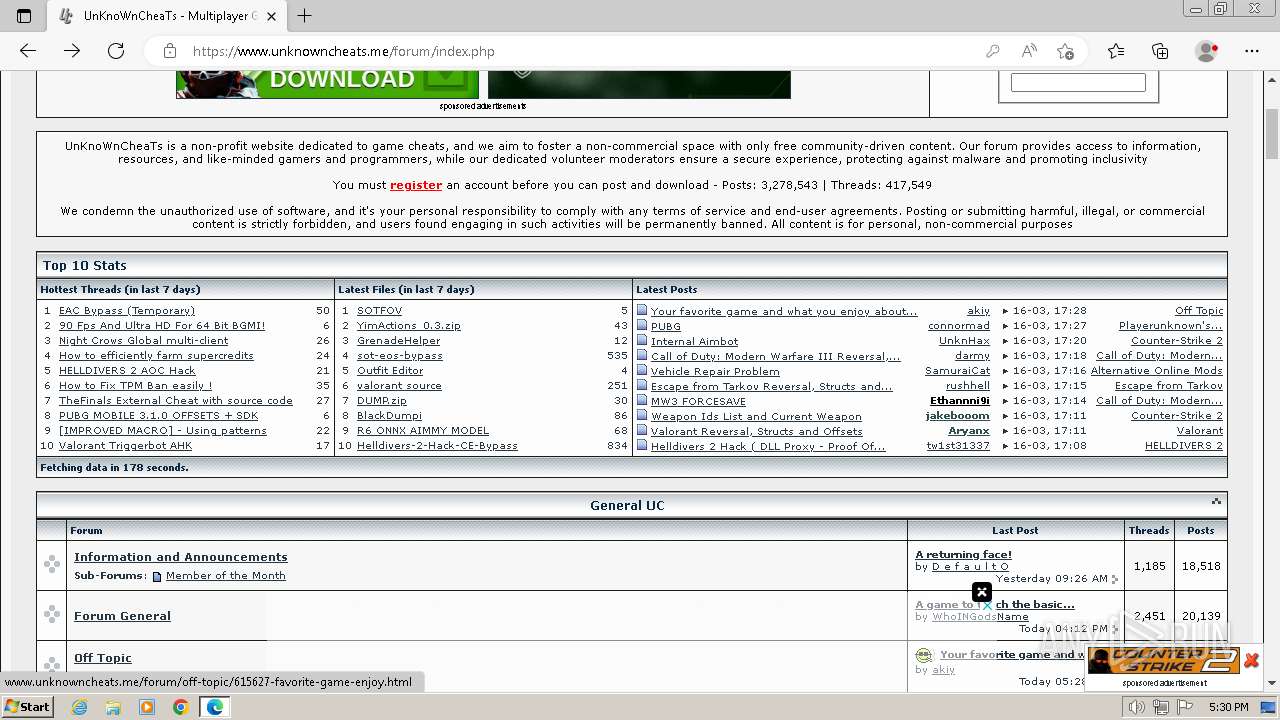The image size is (1280, 720).
Task: Reload the page with the refresh icon
Action: click(116, 51)
